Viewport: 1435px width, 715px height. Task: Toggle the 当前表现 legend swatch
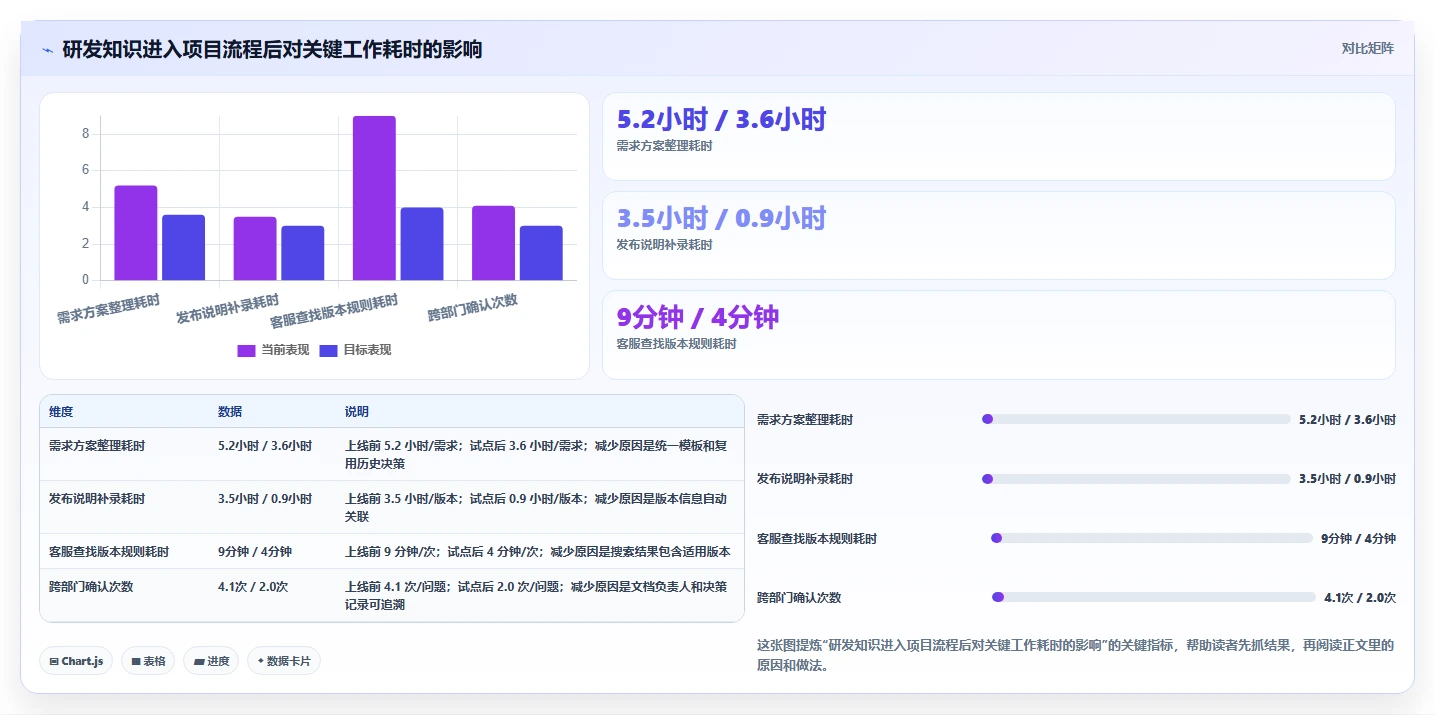[x=246, y=350]
